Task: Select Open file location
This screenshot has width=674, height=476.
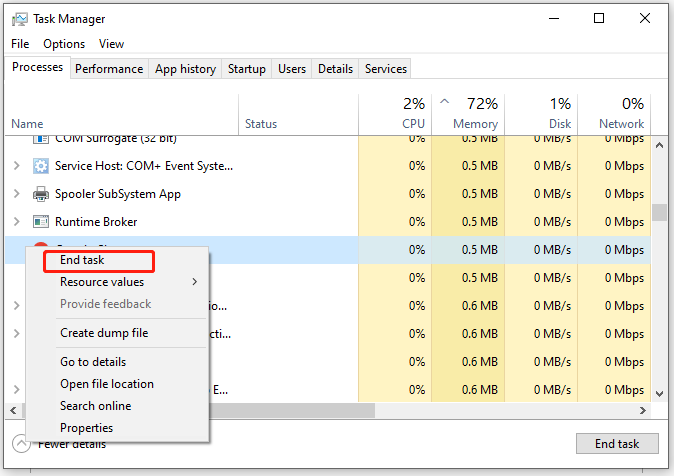Action: [x=117, y=384]
